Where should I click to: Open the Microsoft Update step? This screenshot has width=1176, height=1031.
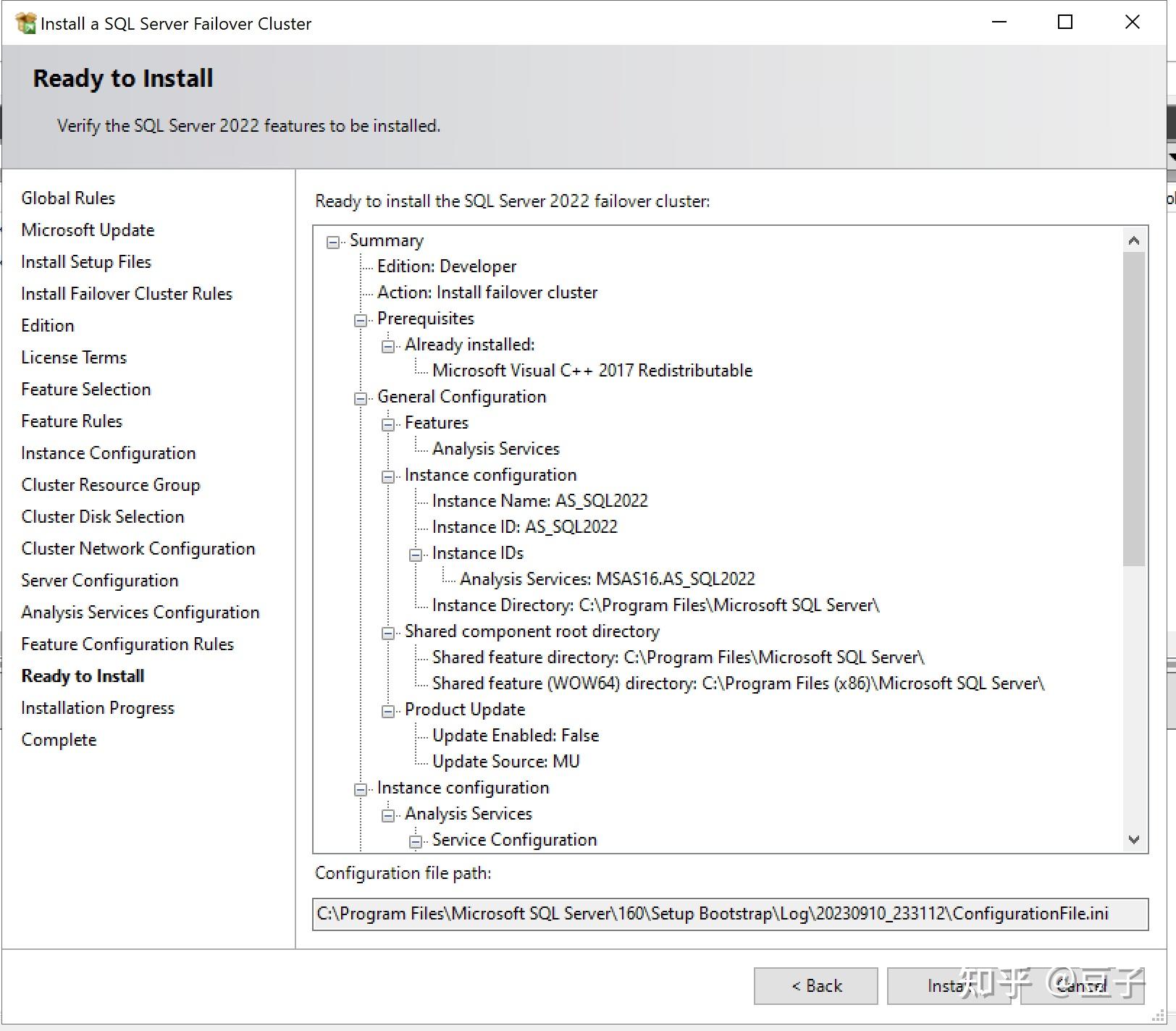(x=88, y=230)
